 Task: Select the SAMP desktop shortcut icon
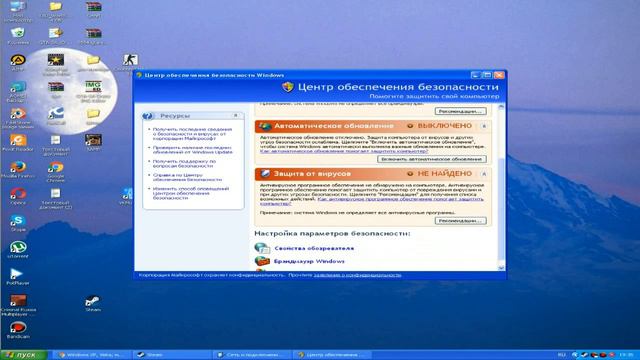[x=93, y=140]
